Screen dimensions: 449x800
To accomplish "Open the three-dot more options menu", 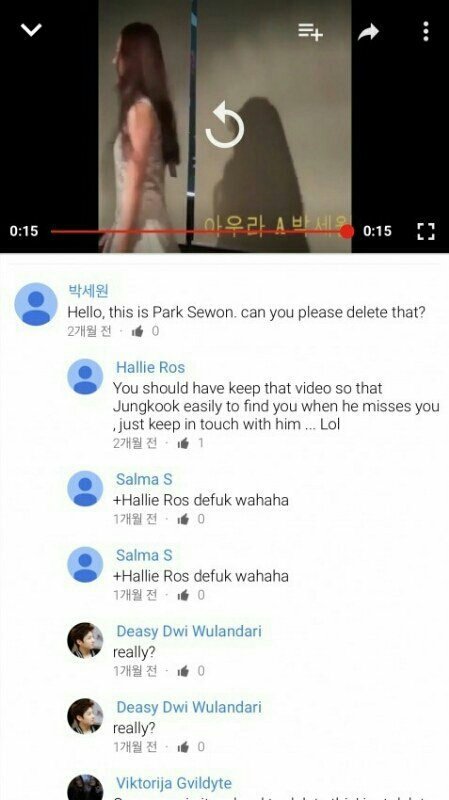I will tap(426, 32).
